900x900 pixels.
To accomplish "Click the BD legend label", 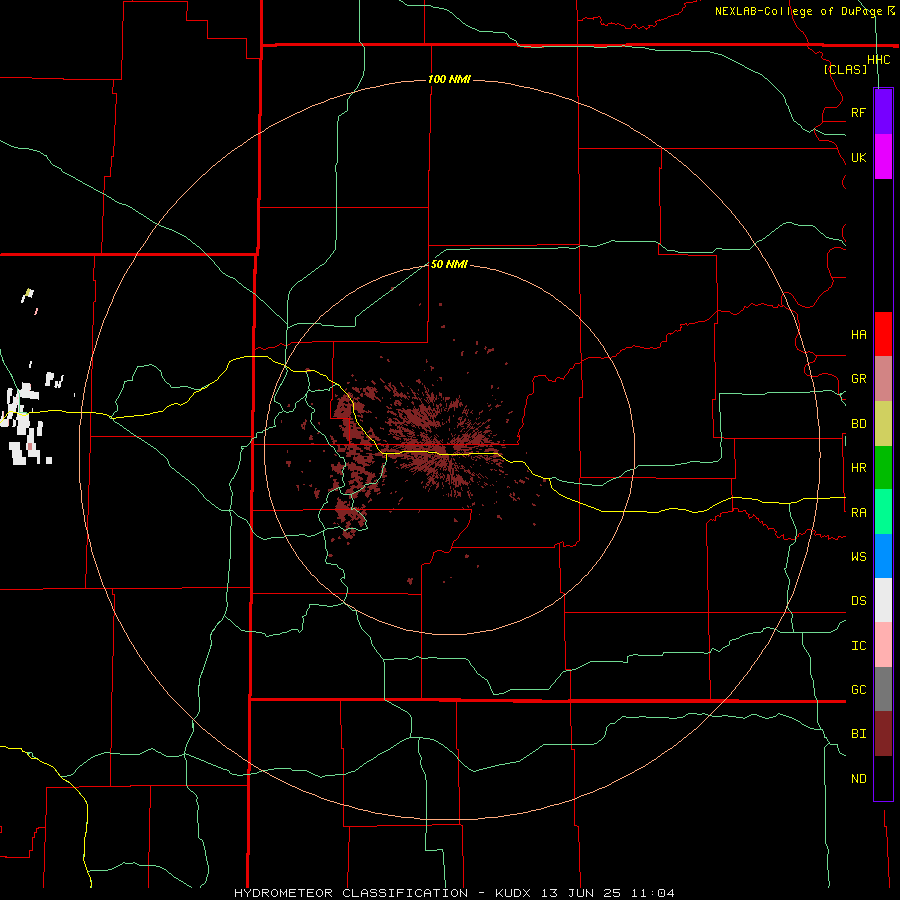I will (858, 424).
